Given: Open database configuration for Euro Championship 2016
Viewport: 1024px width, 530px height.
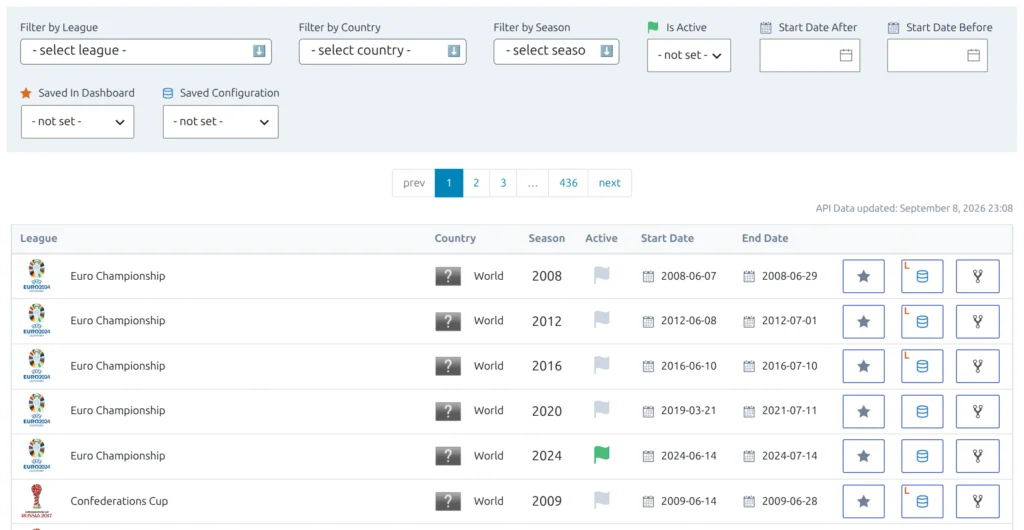Looking at the screenshot, I should 922,366.
